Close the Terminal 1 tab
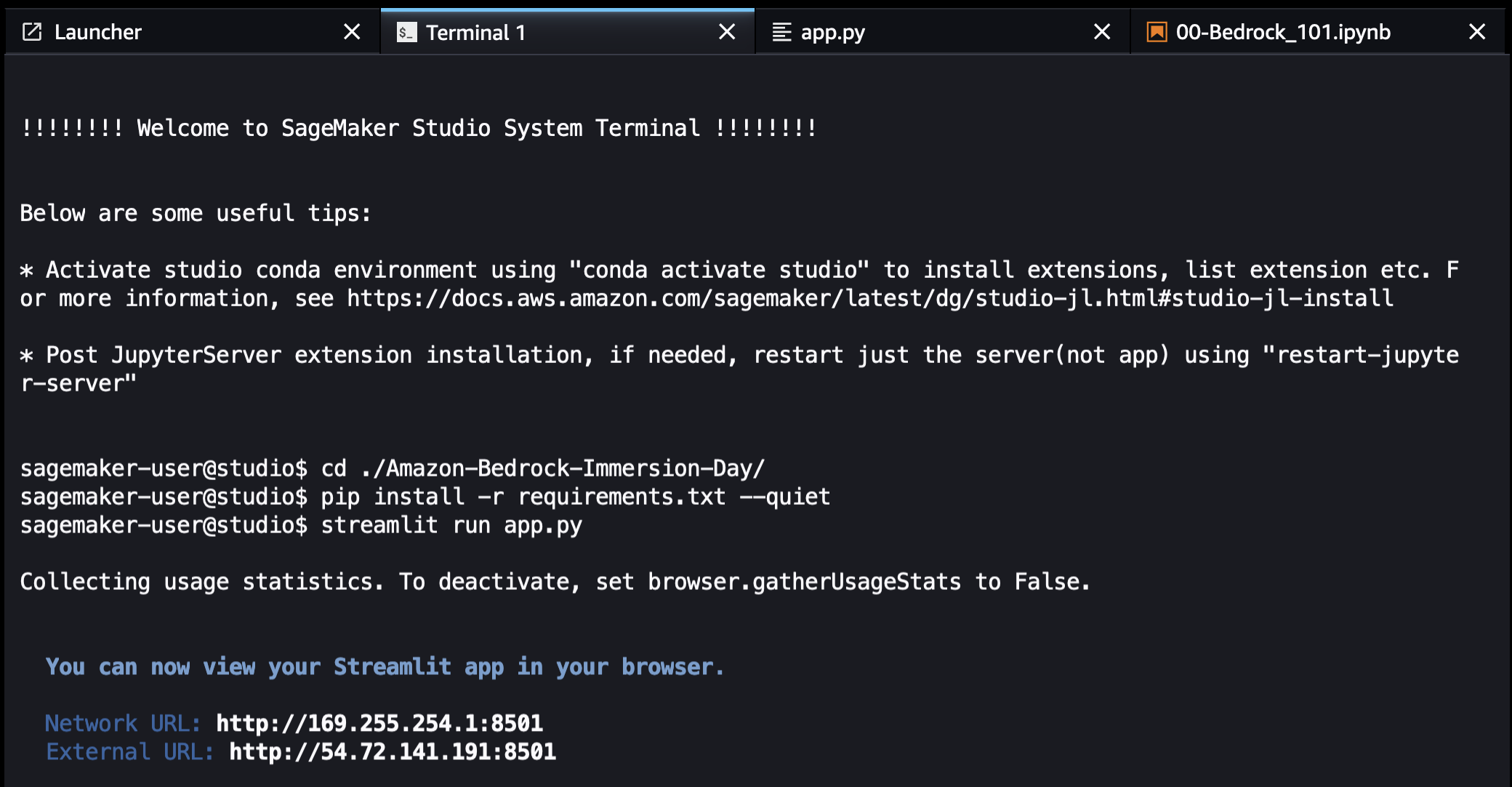This screenshot has height=787, width=1512. [x=727, y=32]
